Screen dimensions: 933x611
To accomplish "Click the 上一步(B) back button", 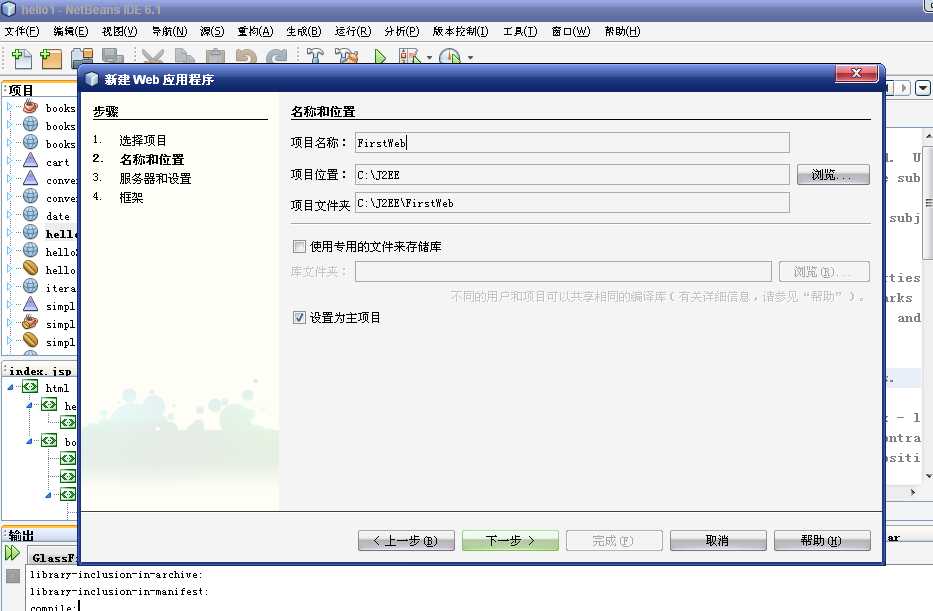I will [x=406, y=541].
